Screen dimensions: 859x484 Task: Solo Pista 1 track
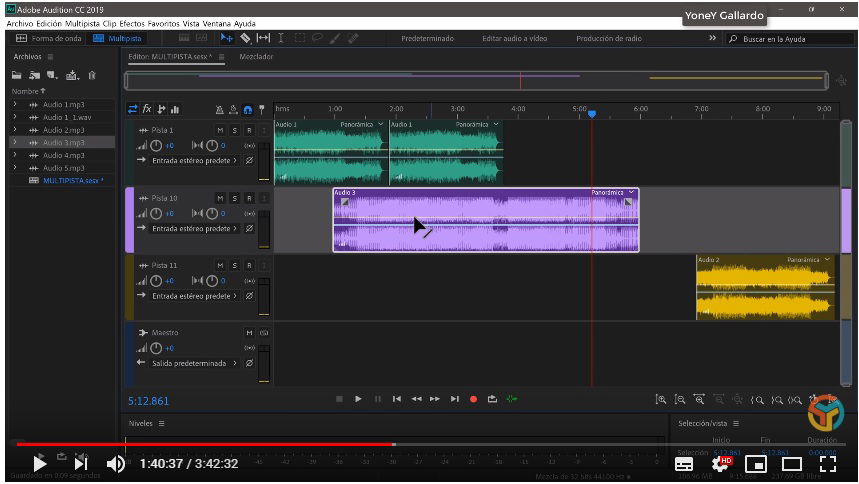click(x=234, y=130)
